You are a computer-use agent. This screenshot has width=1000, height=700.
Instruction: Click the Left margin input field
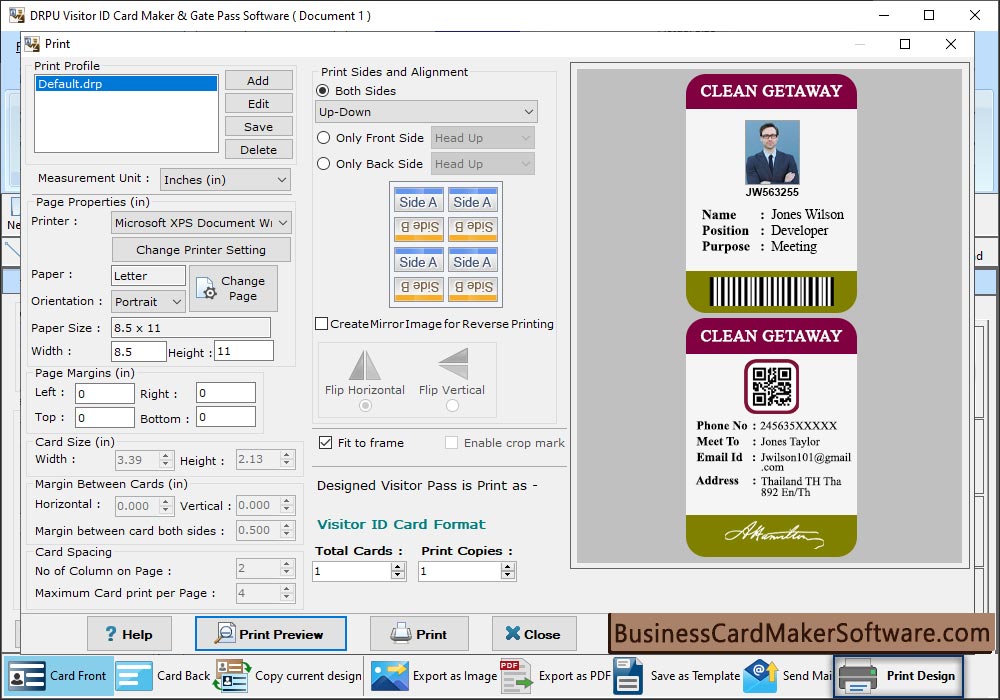point(105,393)
